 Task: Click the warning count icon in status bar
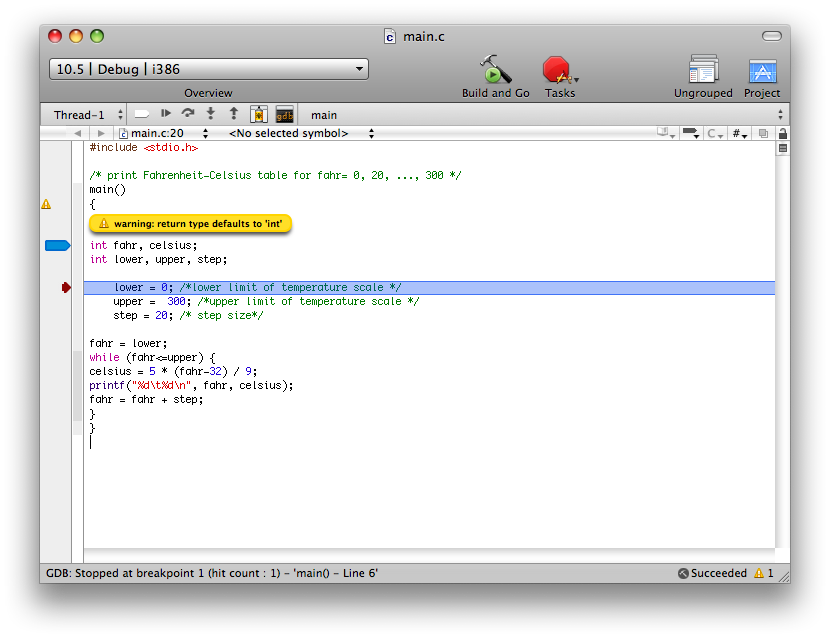point(759,573)
